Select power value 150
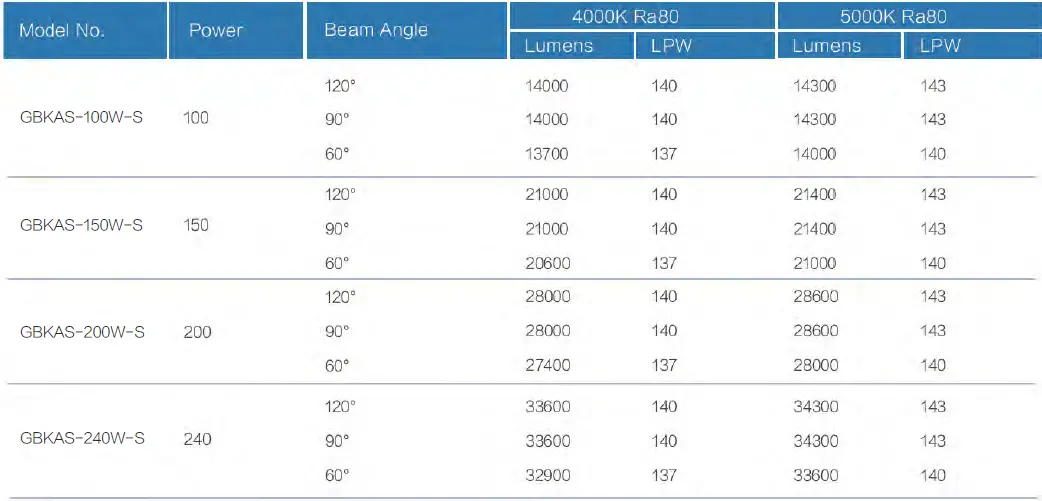 (197, 225)
